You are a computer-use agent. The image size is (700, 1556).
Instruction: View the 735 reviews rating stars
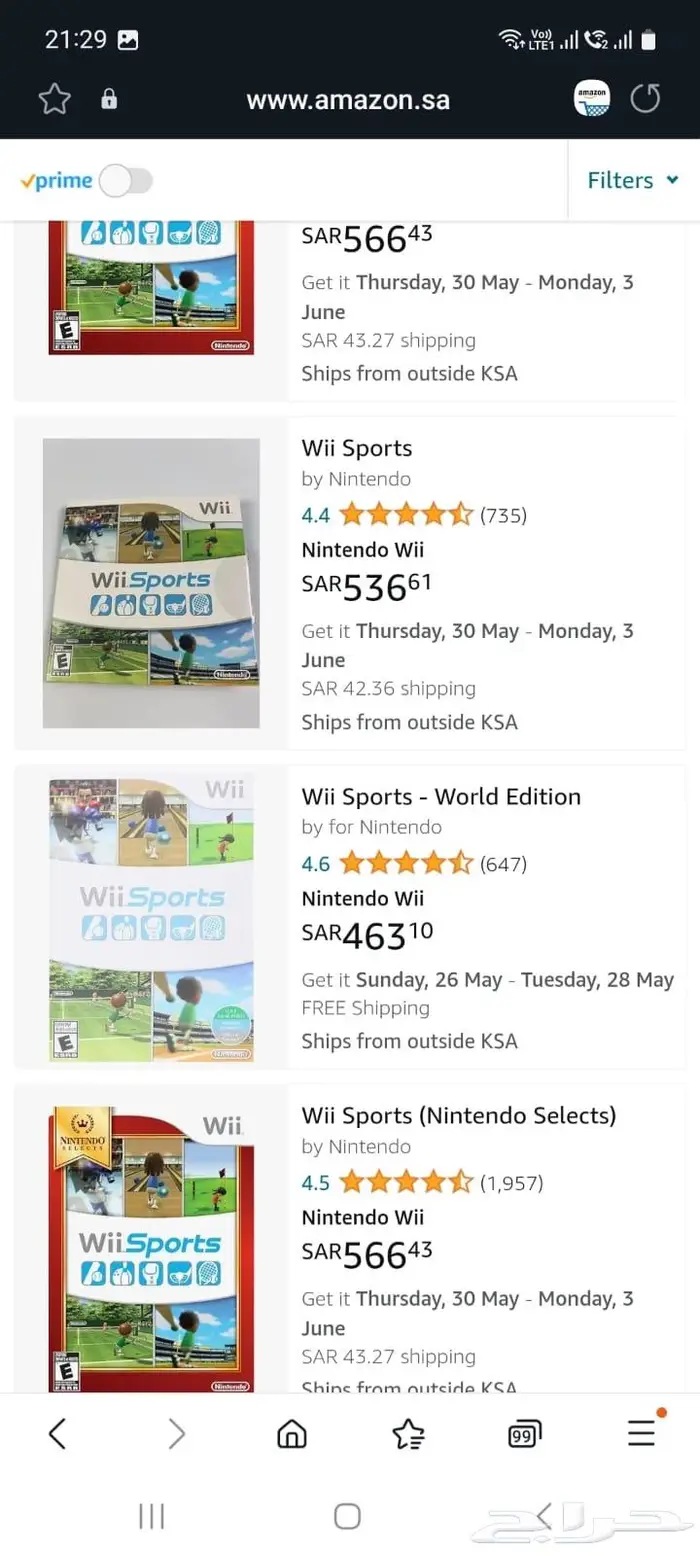[x=405, y=516]
